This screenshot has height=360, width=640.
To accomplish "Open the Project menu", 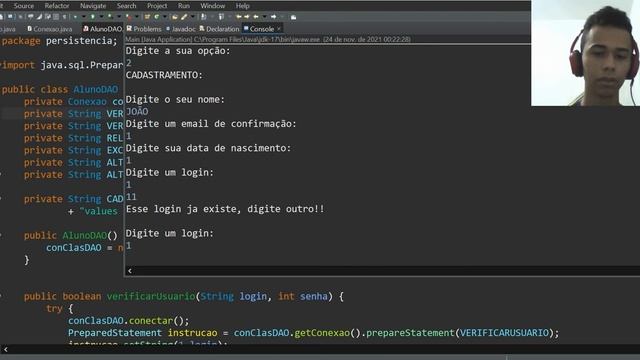I will click(x=157, y=6).
